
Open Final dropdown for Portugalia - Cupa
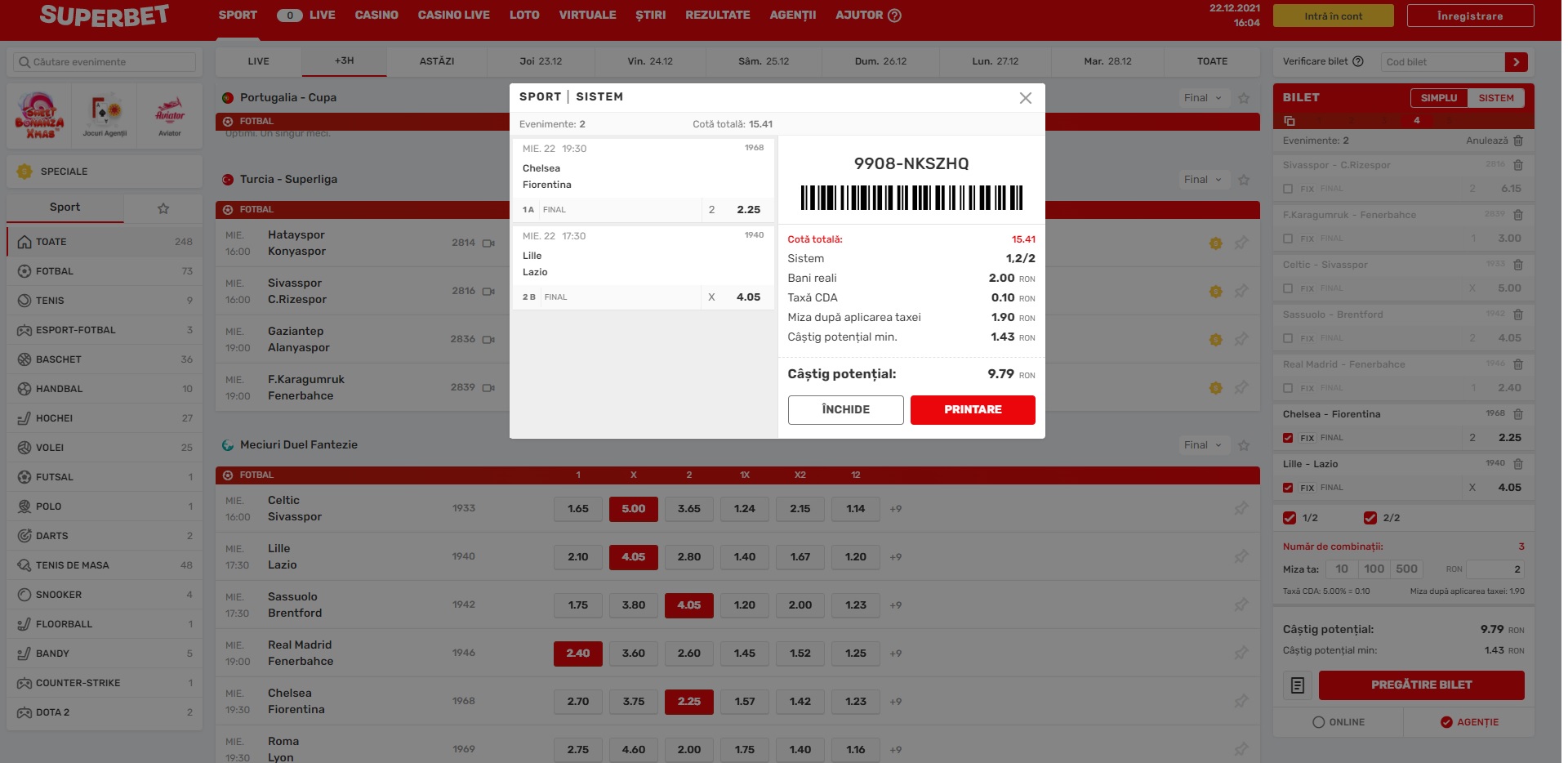[1203, 98]
